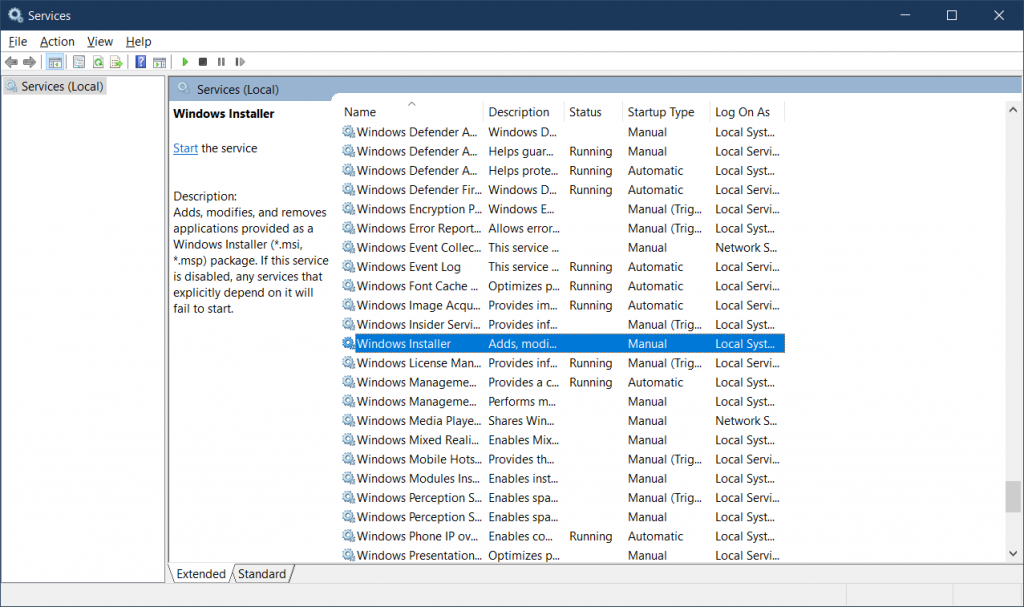The width and height of the screenshot is (1024, 607).
Task: Click the Services app icon in title bar
Action: (15, 15)
